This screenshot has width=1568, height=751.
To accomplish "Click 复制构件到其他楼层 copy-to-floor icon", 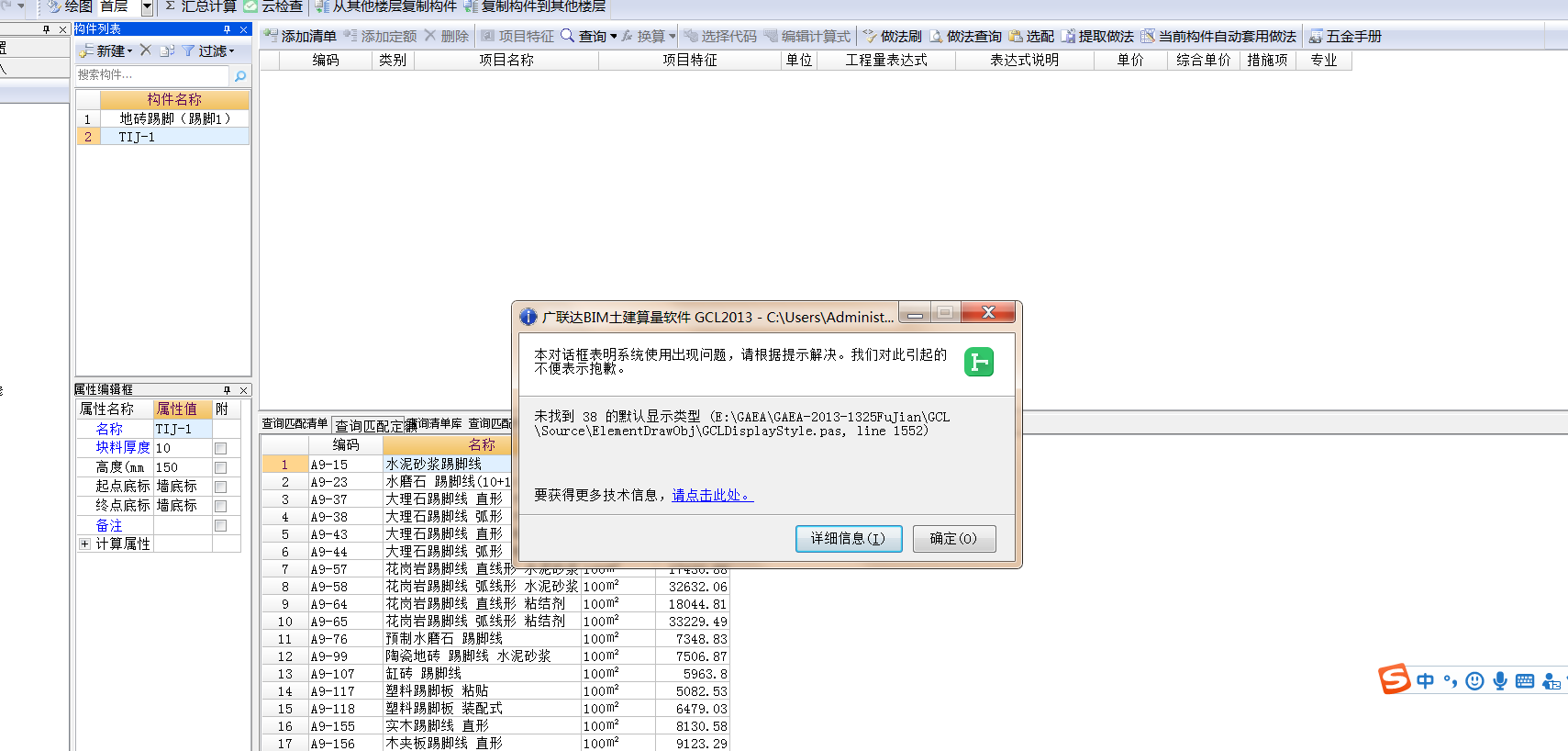I will tap(471, 6).
